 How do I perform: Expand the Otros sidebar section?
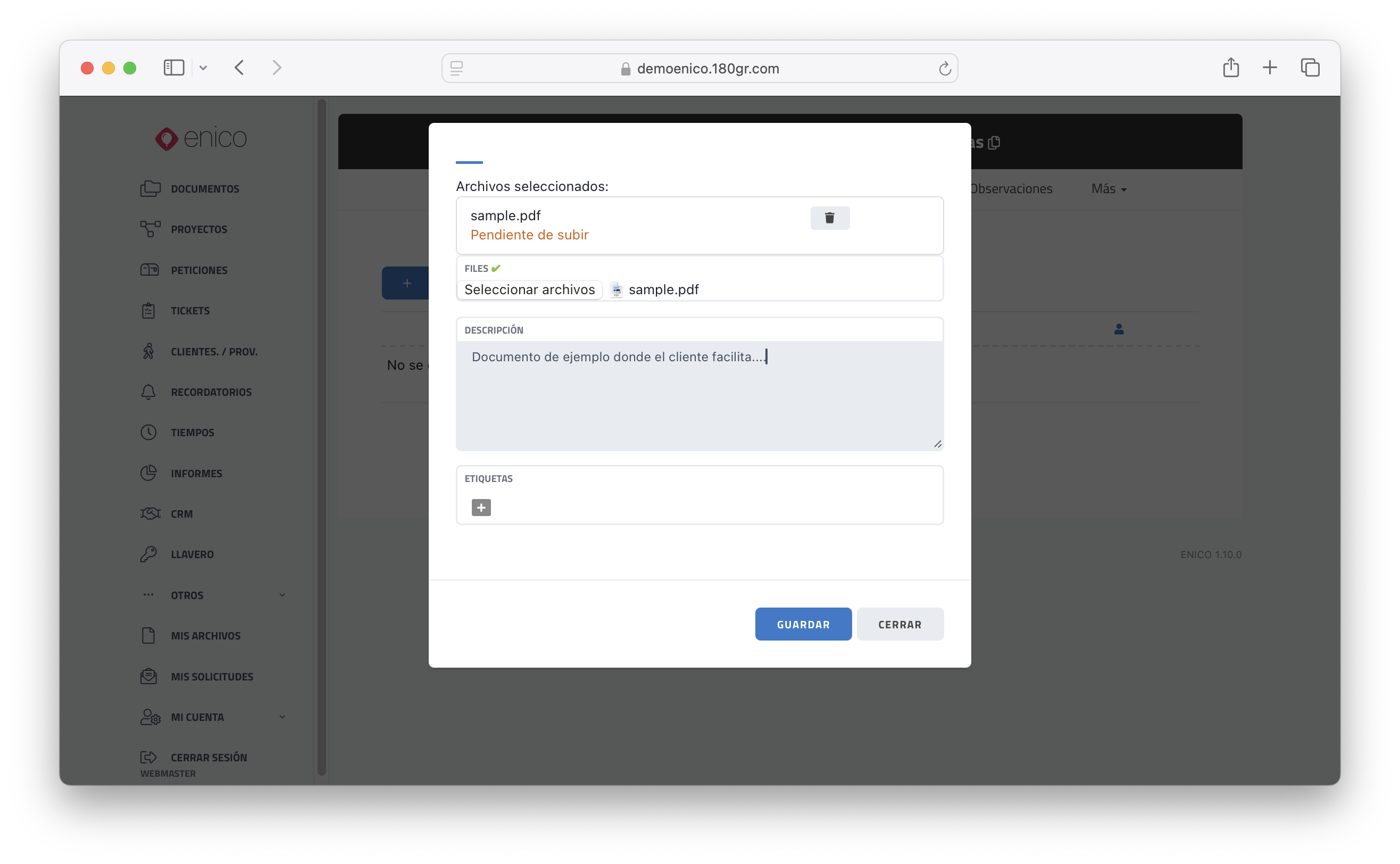281,595
